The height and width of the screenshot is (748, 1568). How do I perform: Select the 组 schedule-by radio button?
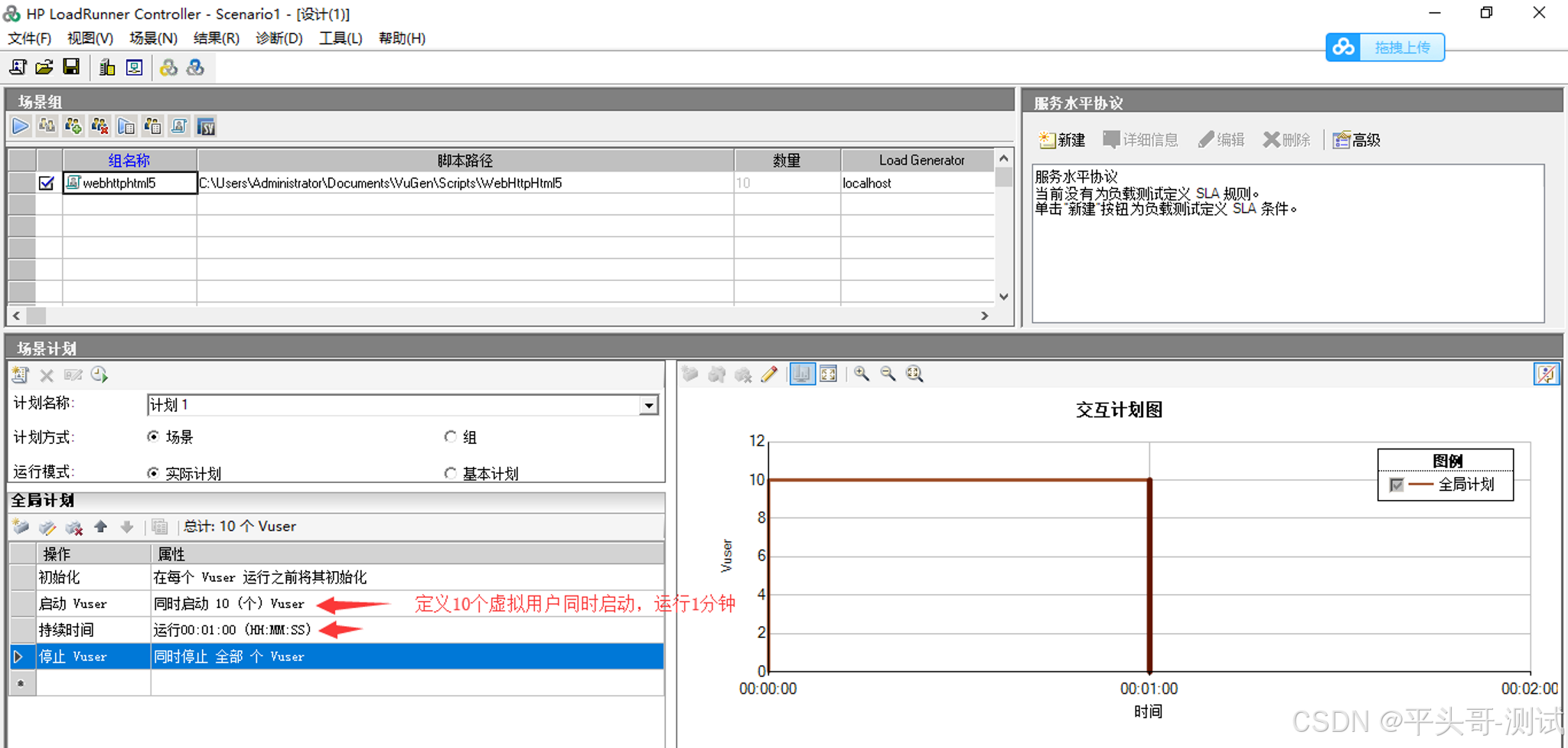pos(450,436)
